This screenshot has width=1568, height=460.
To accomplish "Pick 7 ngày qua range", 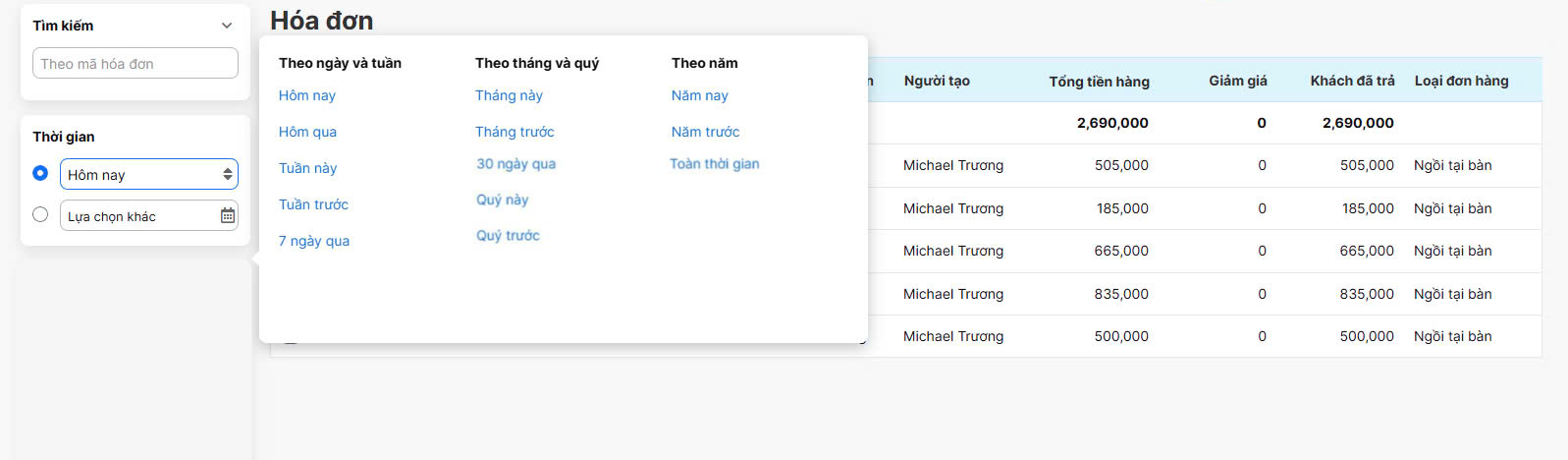I will pos(313,241).
